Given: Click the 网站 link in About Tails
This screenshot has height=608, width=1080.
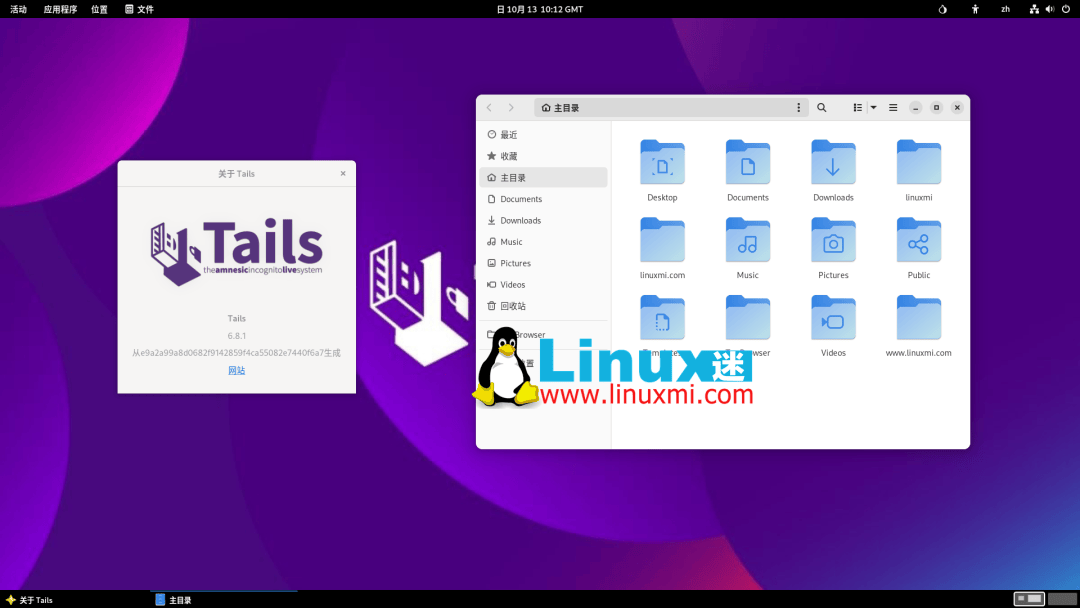Looking at the screenshot, I should click(236, 369).
